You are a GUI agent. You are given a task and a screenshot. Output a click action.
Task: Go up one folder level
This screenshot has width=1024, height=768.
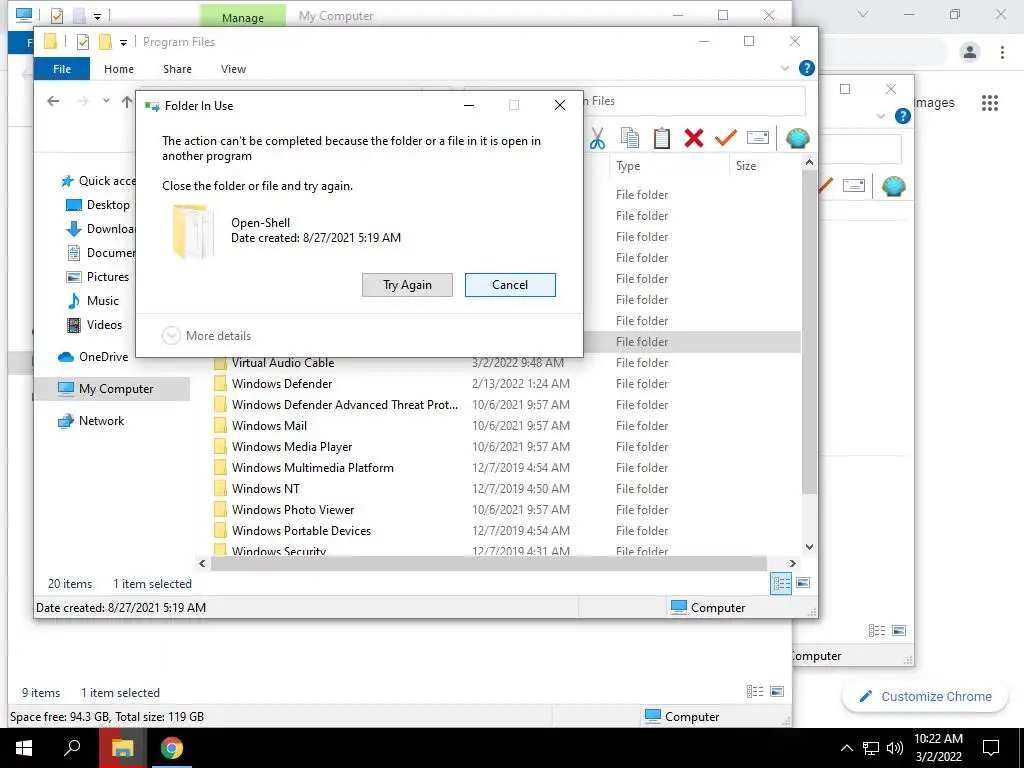pyautogui.click(x=127, y=101)
